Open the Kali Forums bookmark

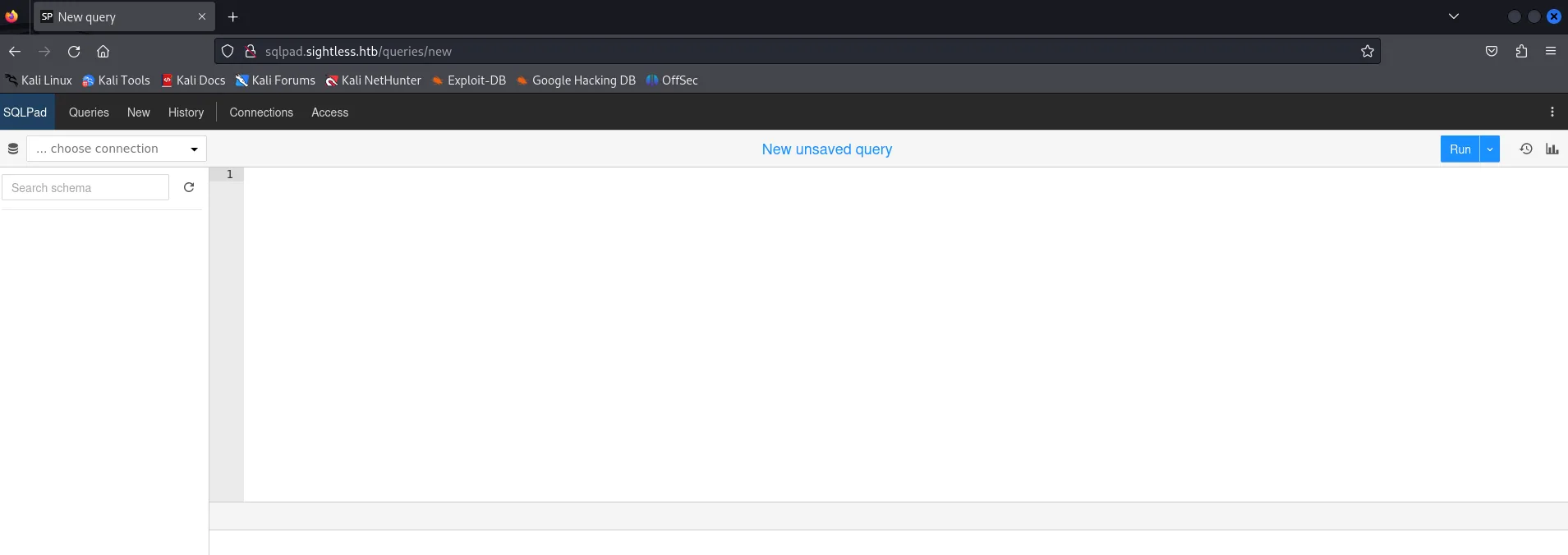coord(275,80)
